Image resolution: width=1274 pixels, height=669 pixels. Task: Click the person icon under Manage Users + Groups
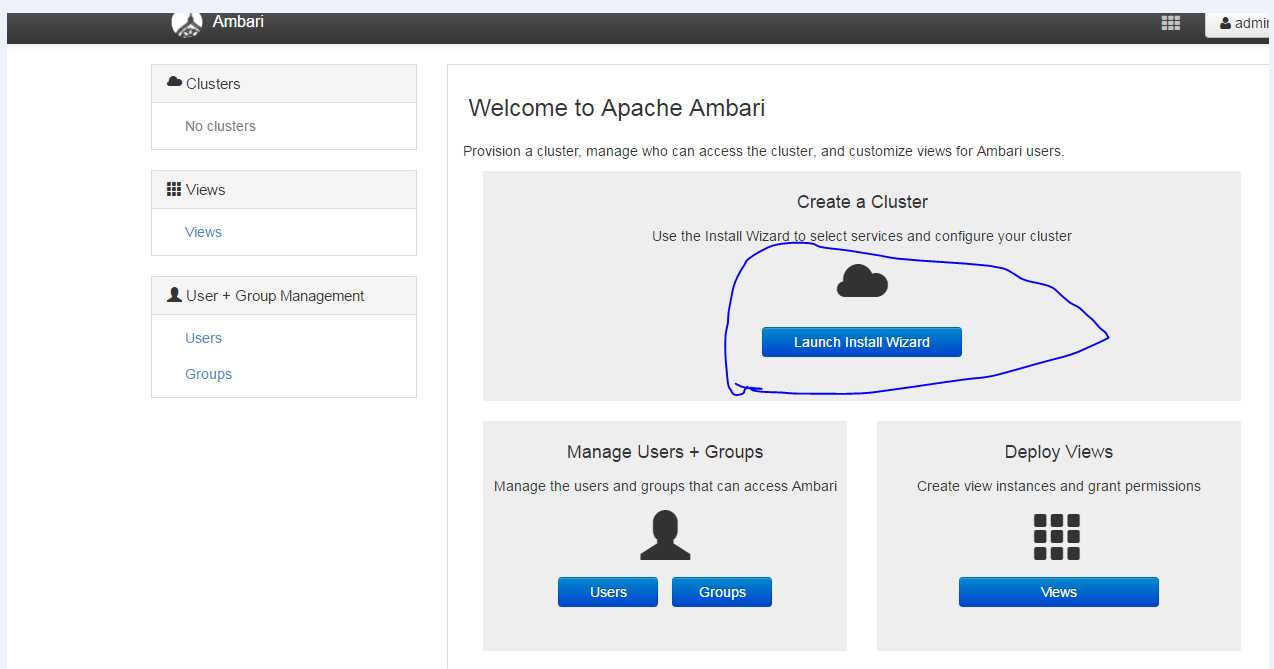tap(665, 536)
